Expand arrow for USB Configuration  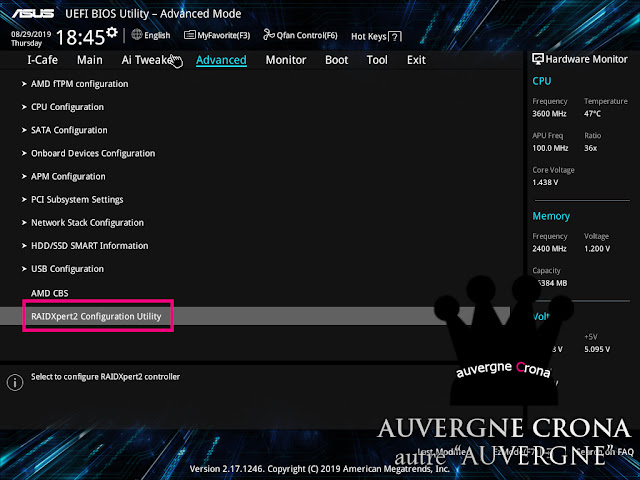tap(24, 269)
